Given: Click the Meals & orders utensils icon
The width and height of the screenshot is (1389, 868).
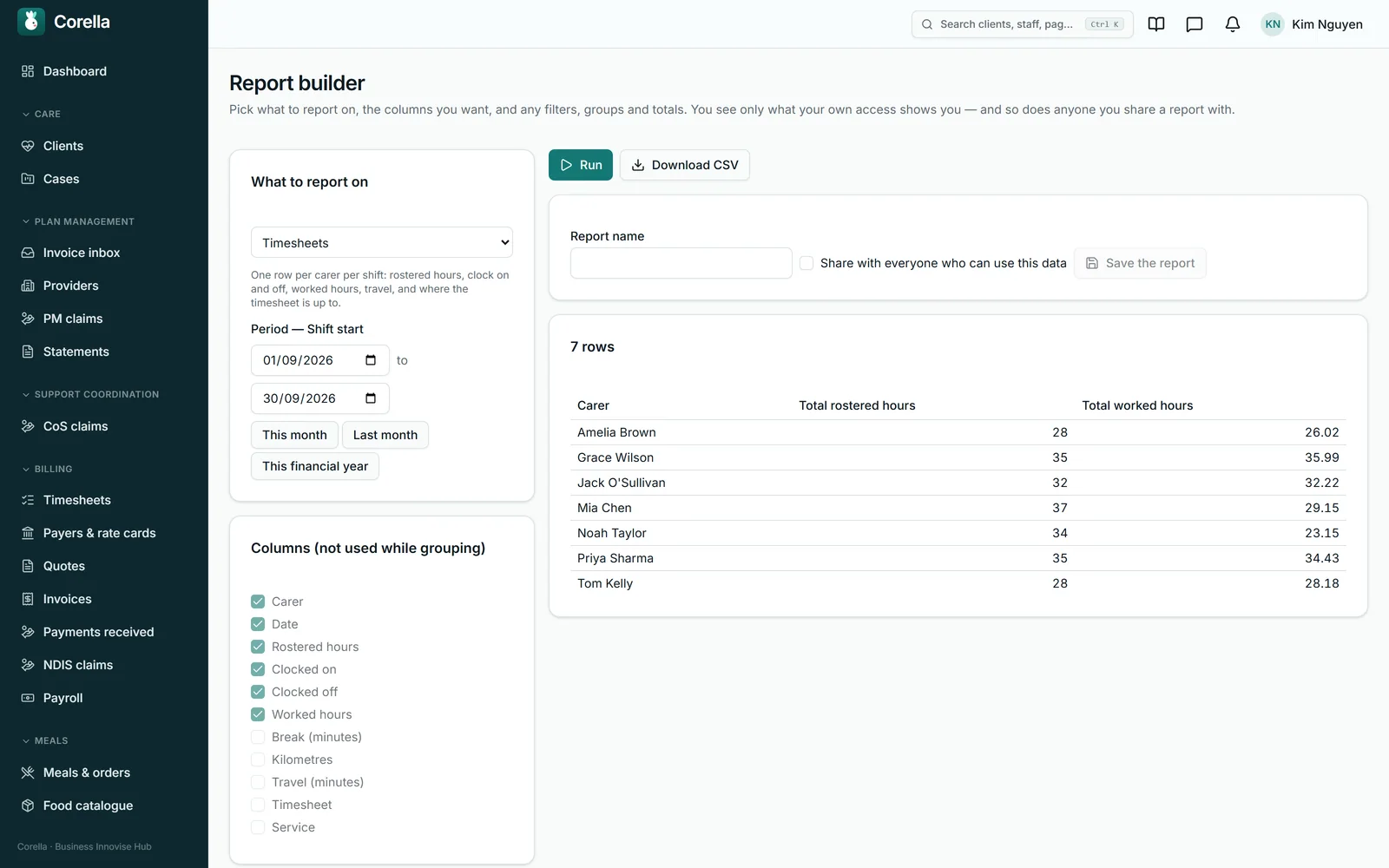Looking at the screenshot, I should [x=28, y=773].
